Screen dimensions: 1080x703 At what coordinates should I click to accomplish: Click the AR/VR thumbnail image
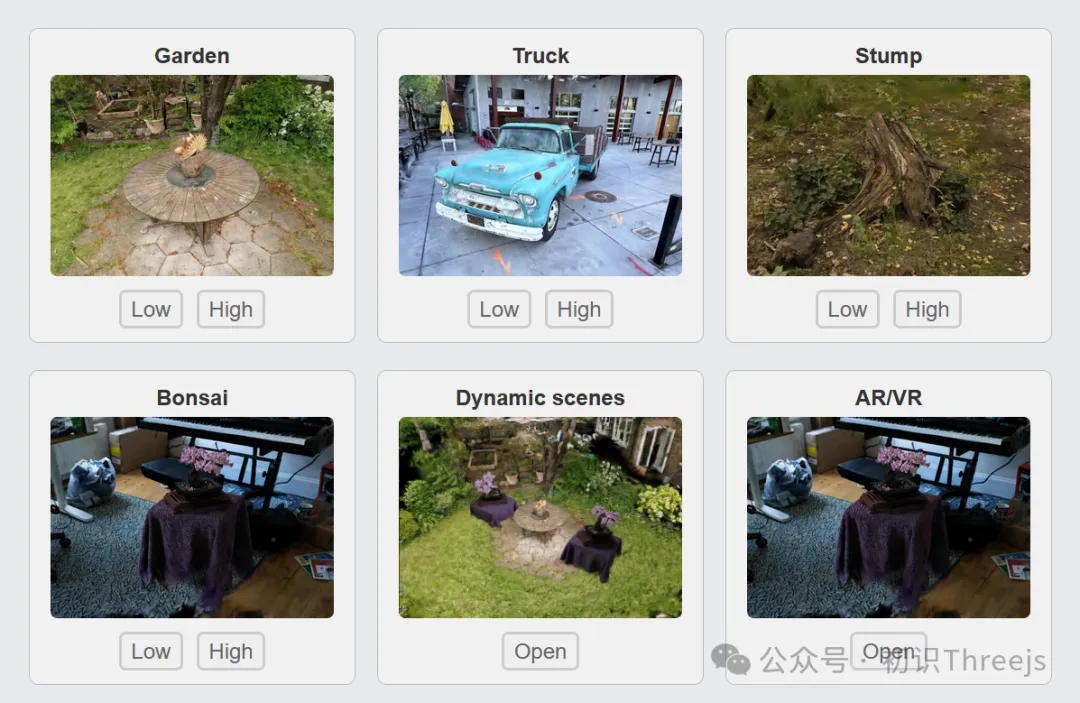coord(889,517)
